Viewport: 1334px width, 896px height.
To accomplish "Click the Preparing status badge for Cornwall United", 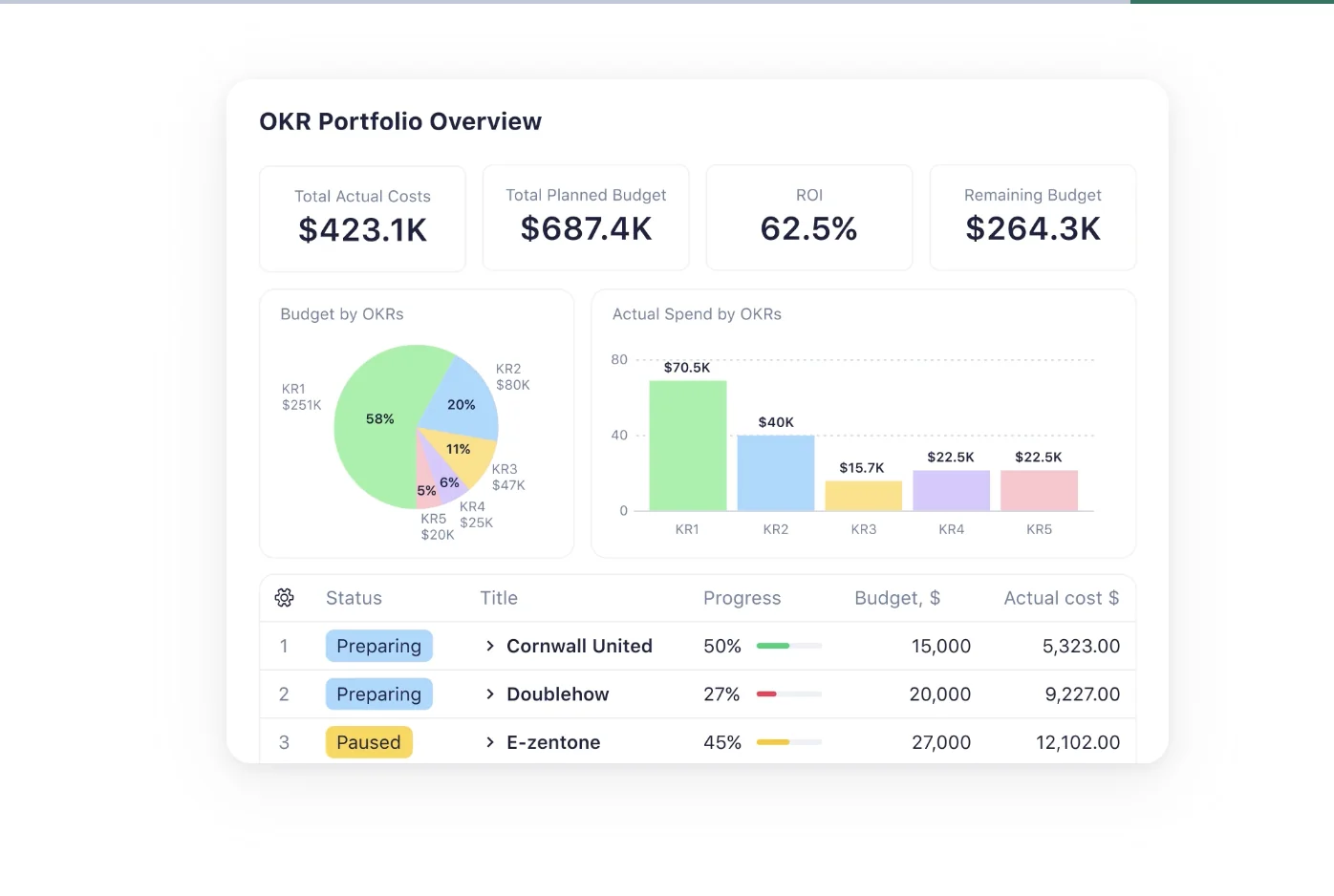I will 379,646.
